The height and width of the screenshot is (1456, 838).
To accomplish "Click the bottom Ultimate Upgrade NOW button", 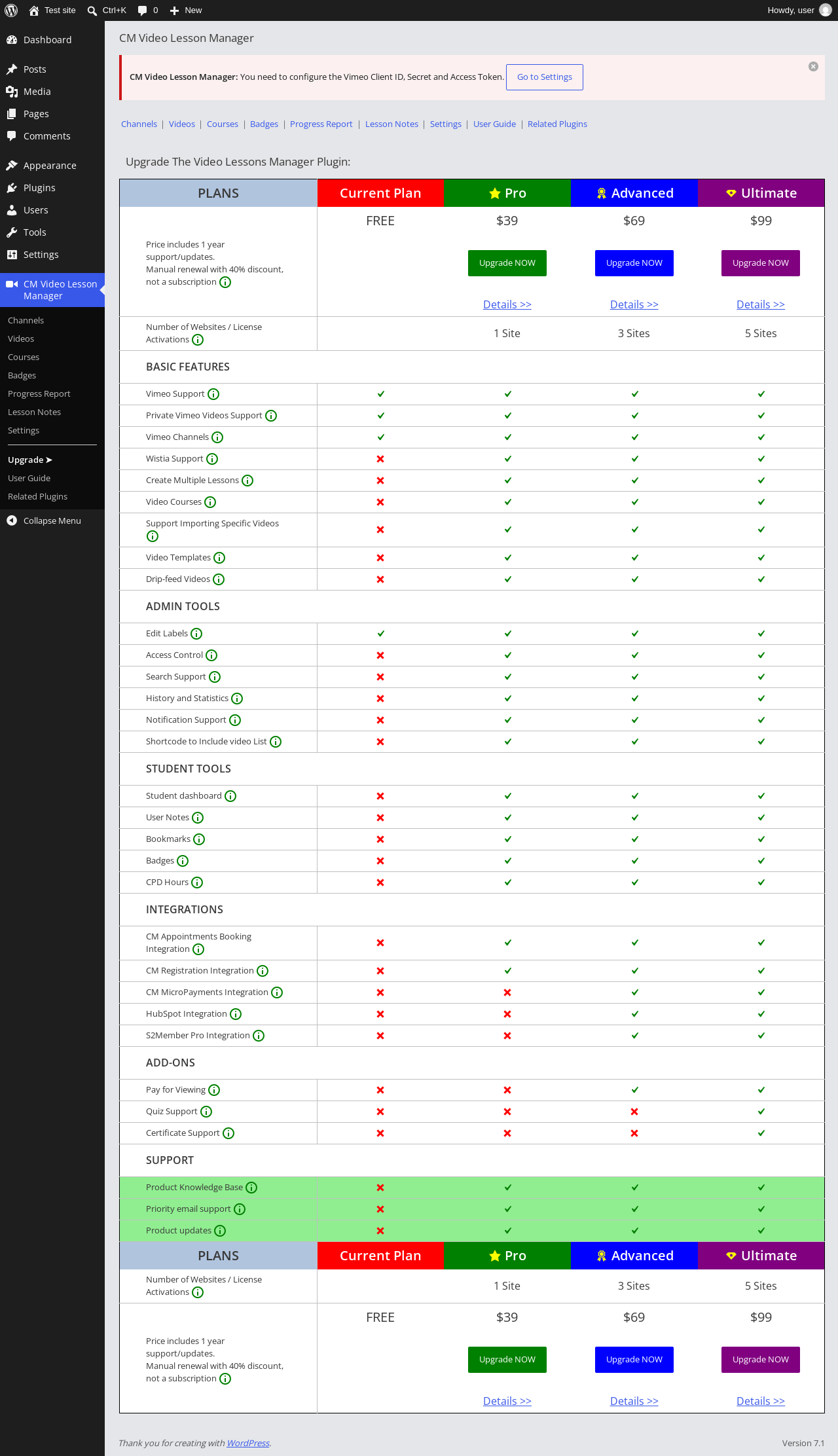I will [761, 1360].
